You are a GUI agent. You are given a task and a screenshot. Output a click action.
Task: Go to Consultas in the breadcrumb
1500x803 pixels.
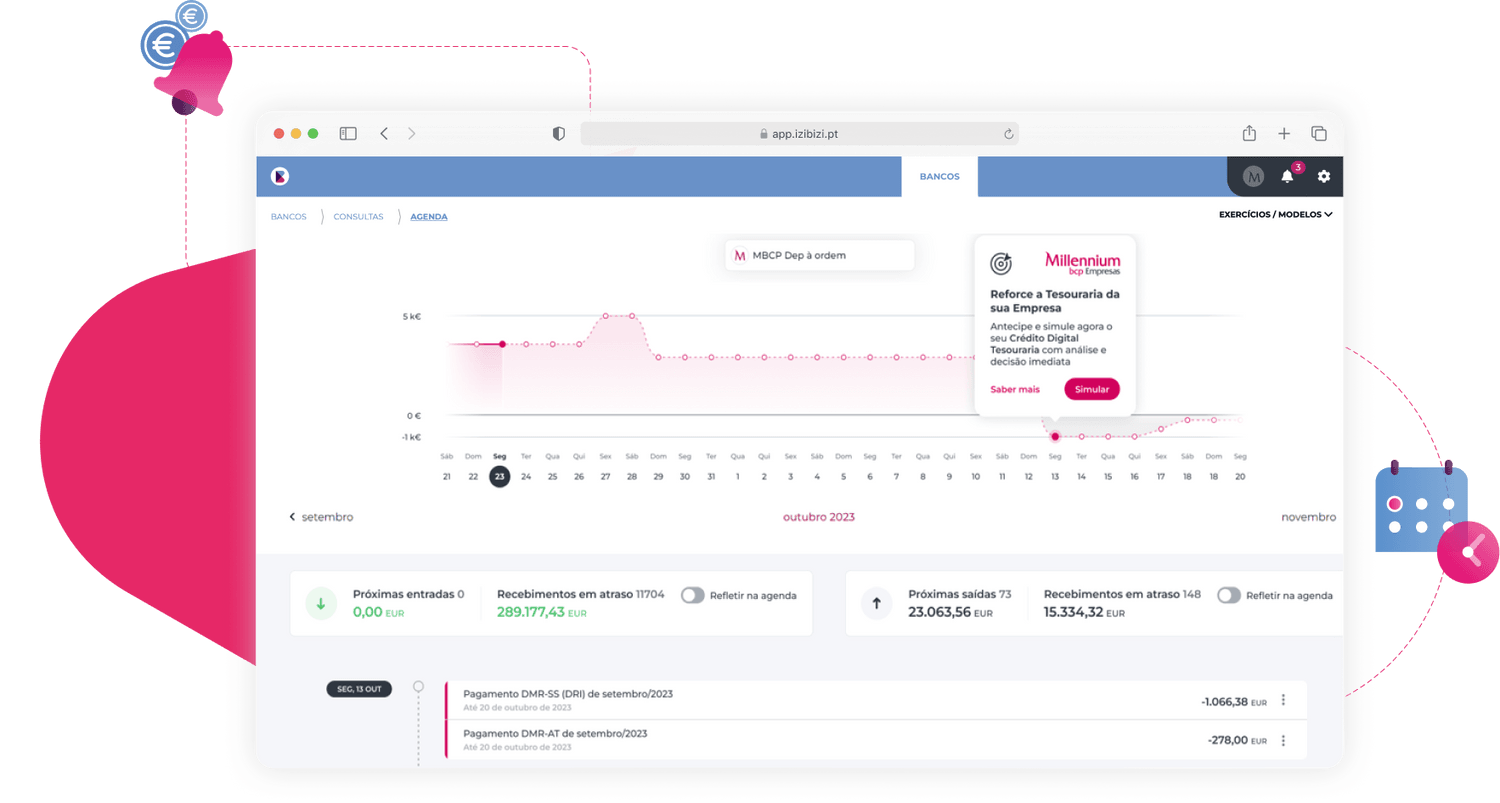pyautogui.click(x=358, y=217)
